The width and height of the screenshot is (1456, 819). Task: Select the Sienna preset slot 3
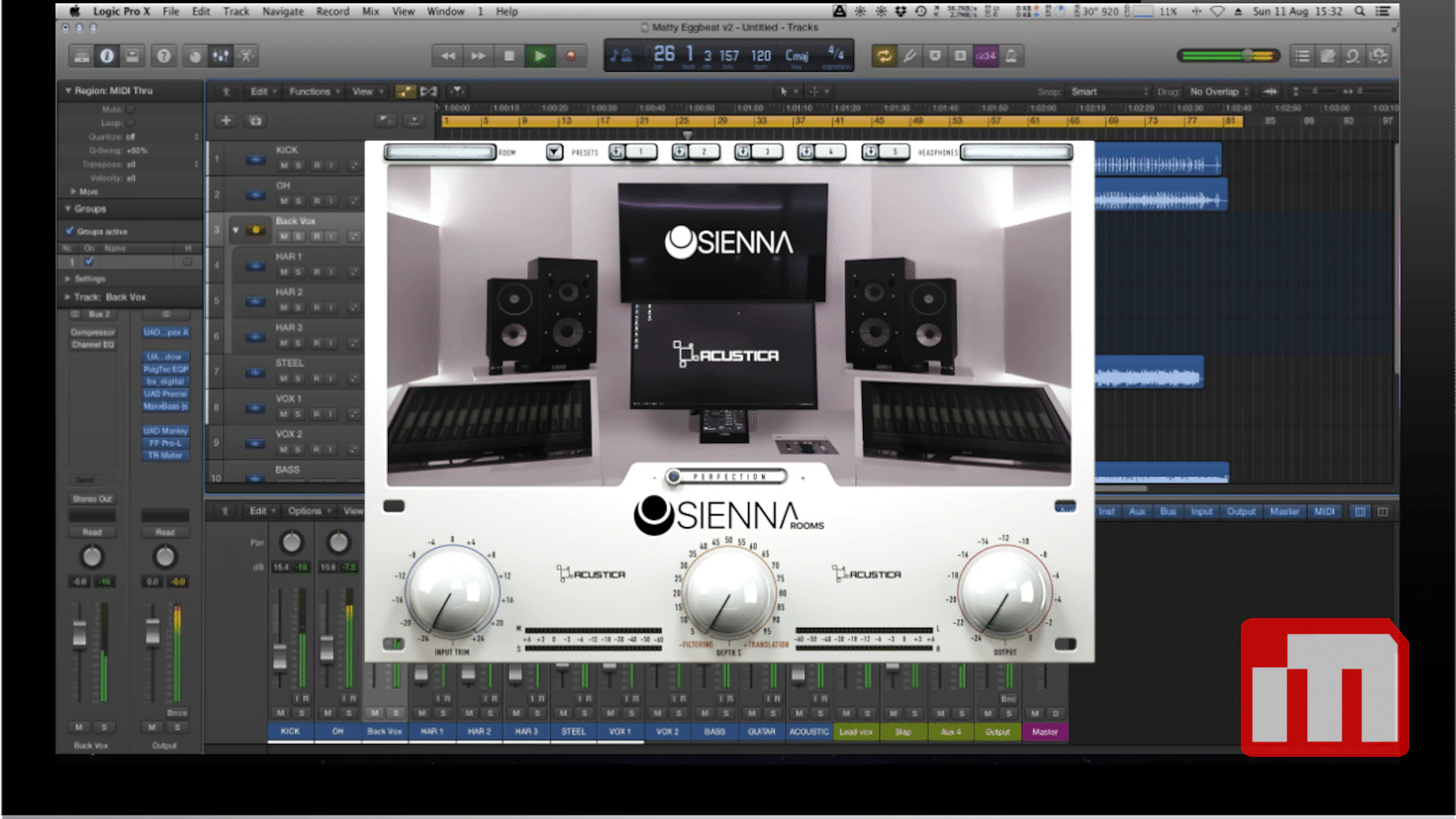click(x=767, y=152)
